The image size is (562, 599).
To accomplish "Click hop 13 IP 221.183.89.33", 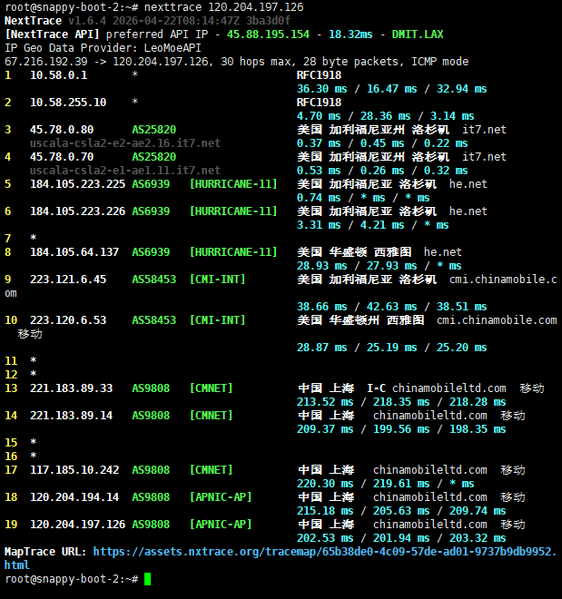I will click(x=71, y=389).
